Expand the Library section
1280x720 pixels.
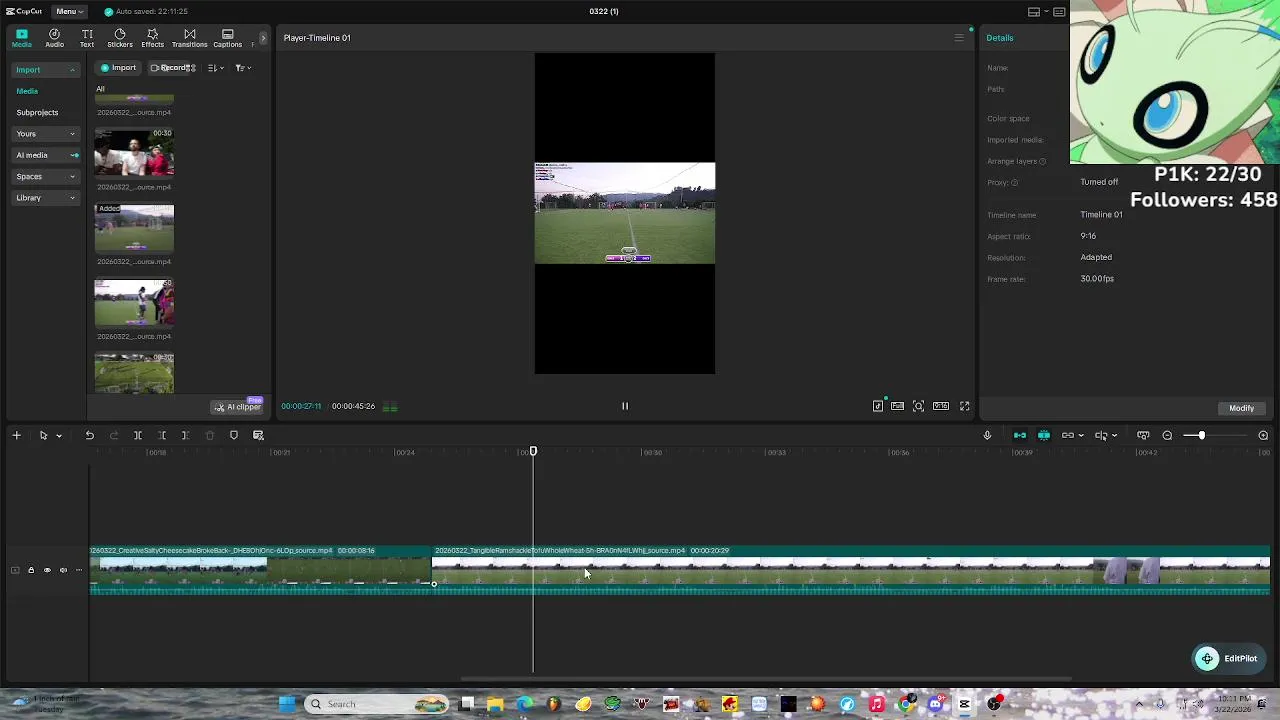[45, 198]
